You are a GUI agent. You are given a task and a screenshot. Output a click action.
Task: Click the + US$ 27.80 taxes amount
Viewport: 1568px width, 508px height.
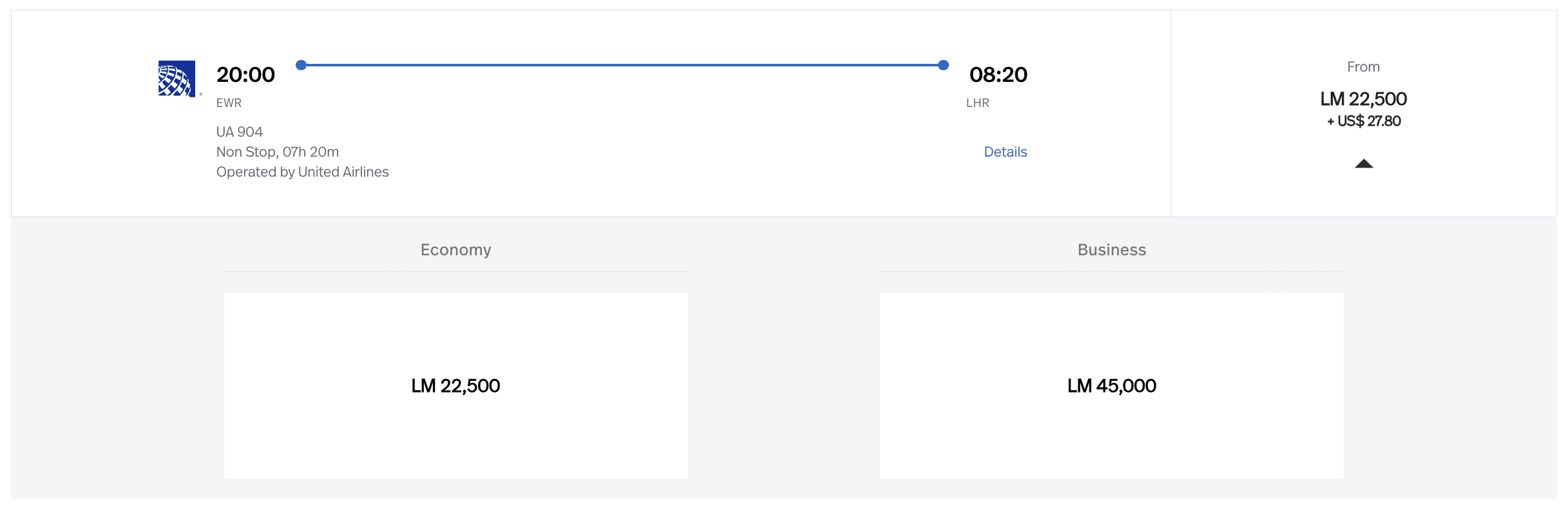pyautogui.click(x=1363, y=121)
